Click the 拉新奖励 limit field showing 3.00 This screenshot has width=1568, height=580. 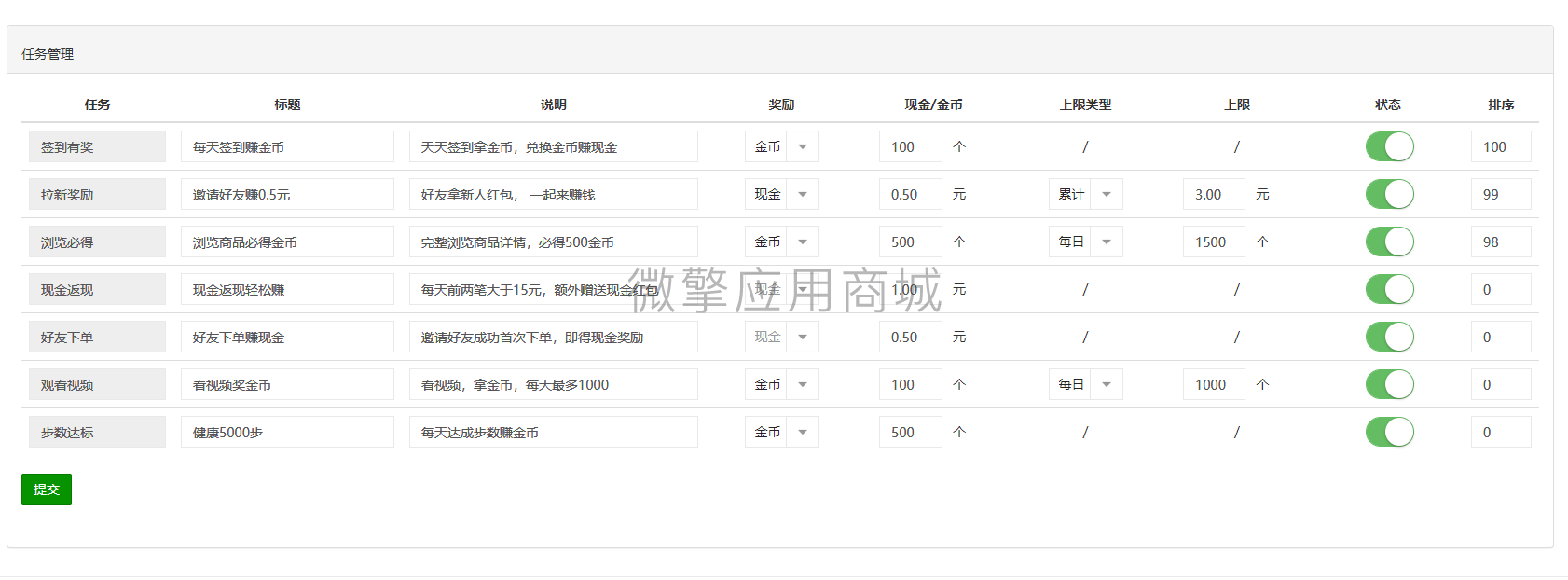[1213, 194]
